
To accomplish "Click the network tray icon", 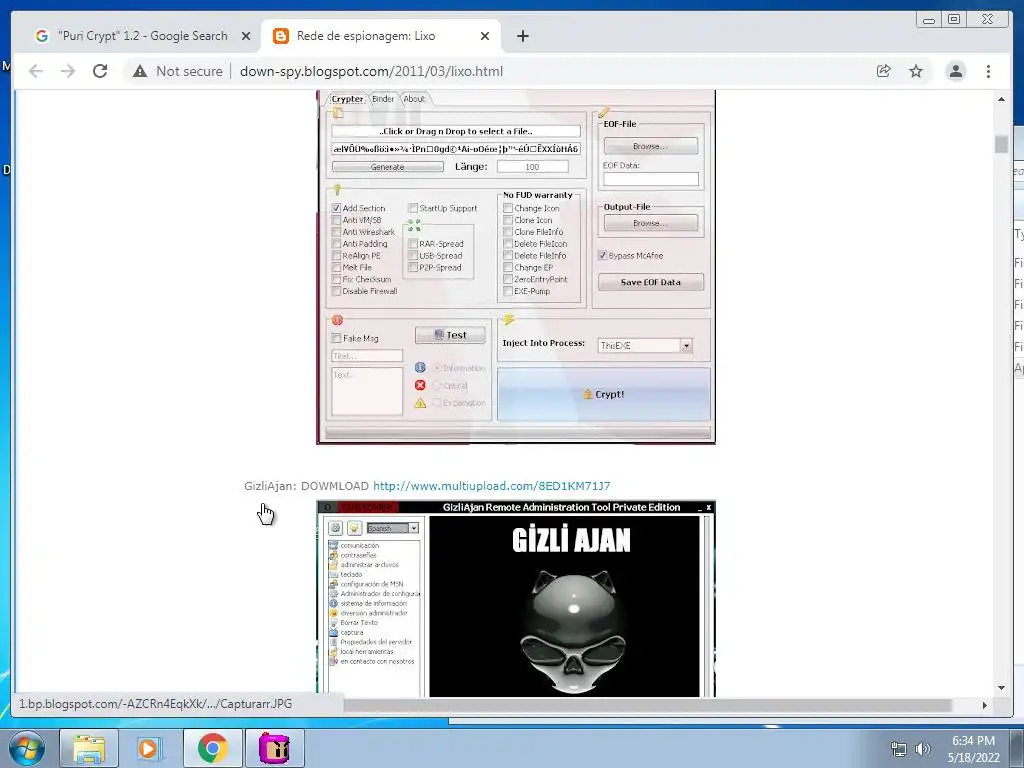I will pos(899,749).
